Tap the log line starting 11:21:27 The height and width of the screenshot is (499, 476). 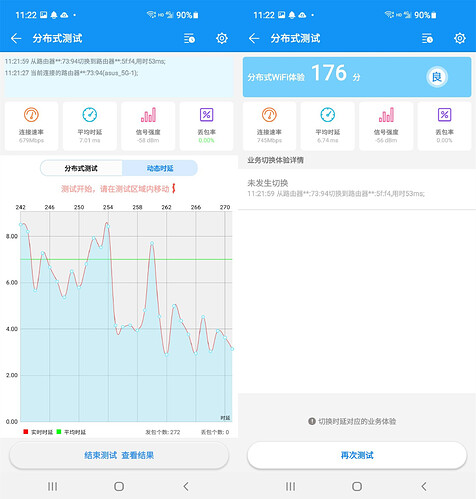71,73
